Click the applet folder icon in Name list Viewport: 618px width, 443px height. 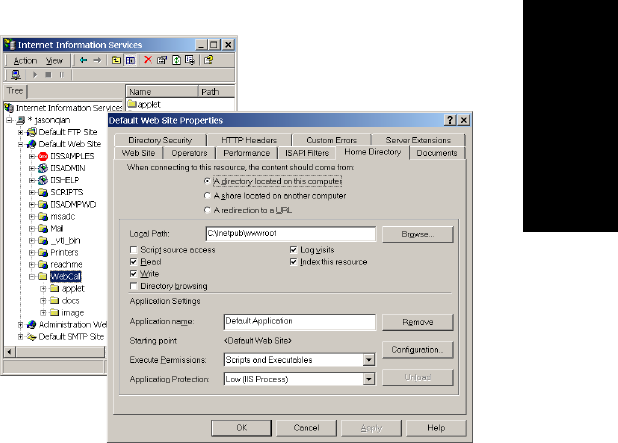point(132,104)
